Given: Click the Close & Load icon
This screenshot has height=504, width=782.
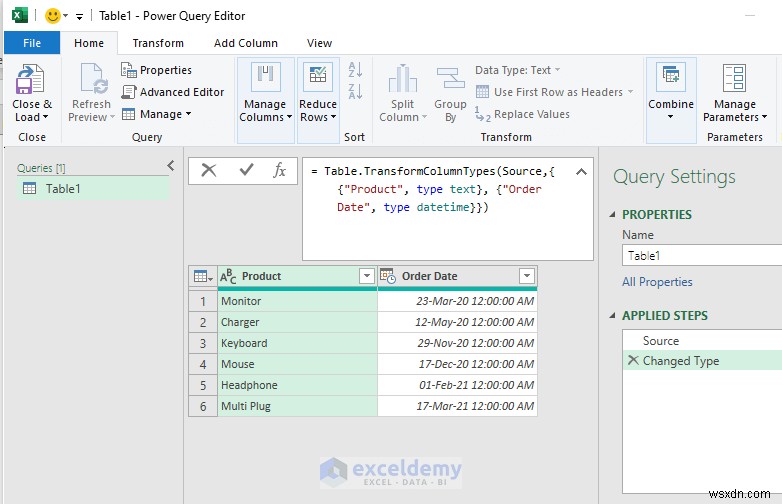Looking at the screenshot, I should [30, 79].
